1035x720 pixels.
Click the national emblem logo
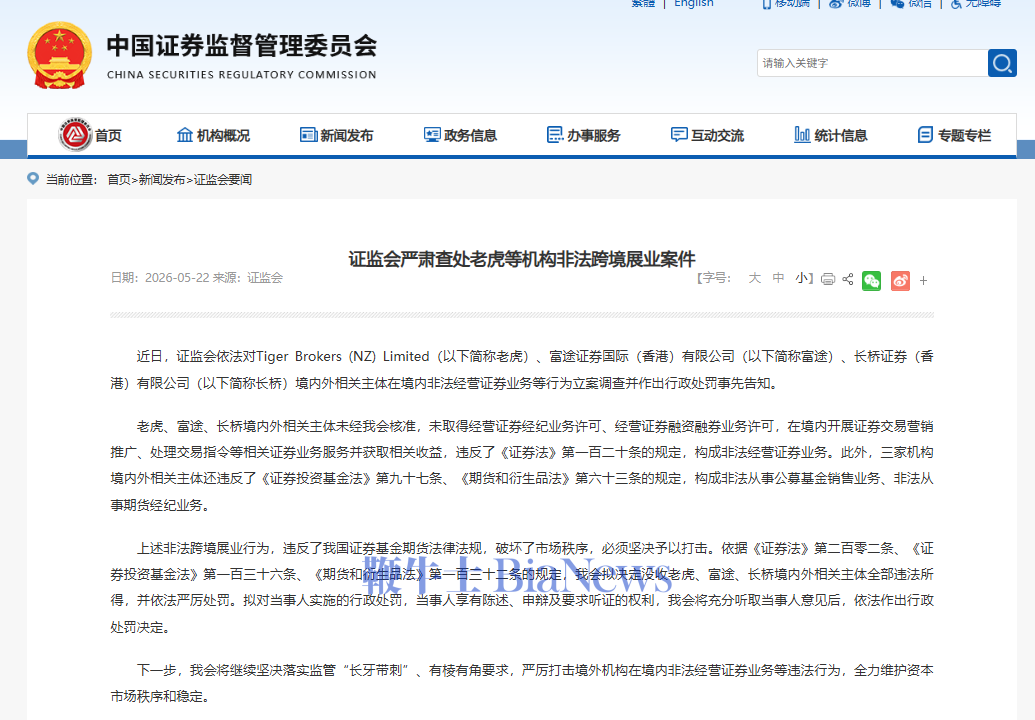59,55
